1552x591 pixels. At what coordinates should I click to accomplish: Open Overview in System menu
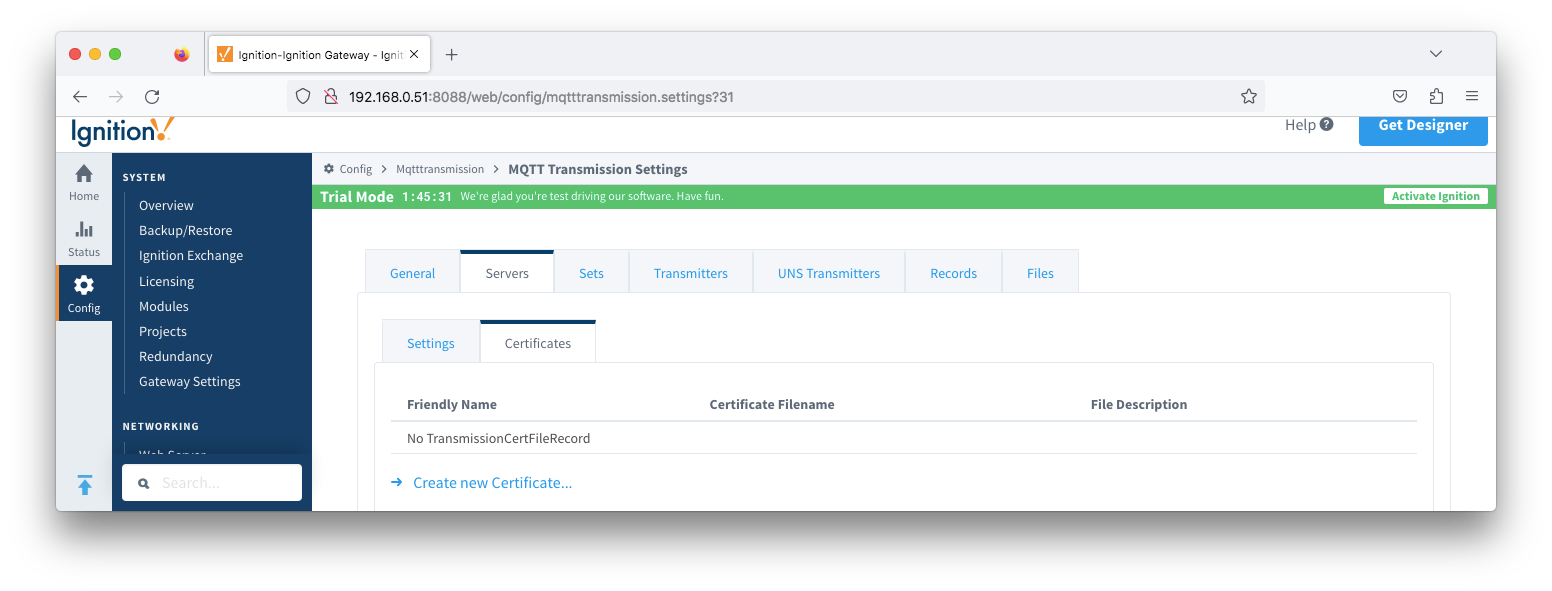pos(166,205)
